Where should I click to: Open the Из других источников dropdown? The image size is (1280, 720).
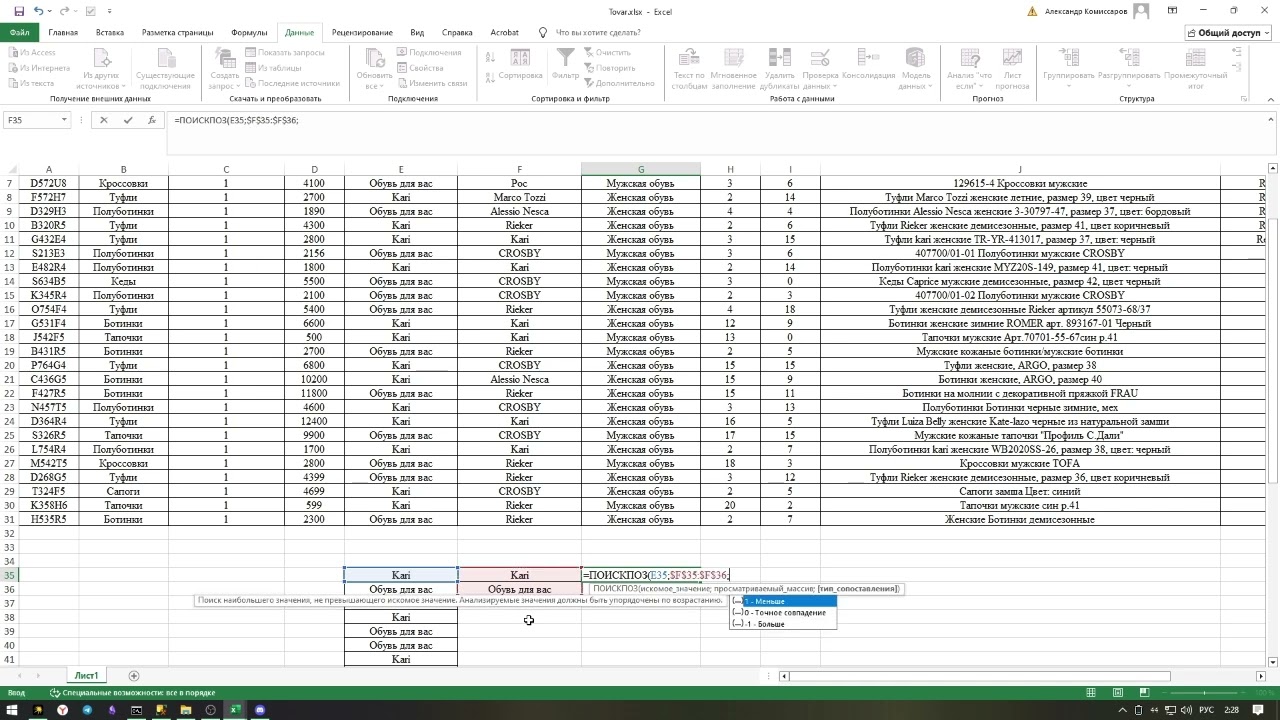pyautogui.click(x=101, y=68)
